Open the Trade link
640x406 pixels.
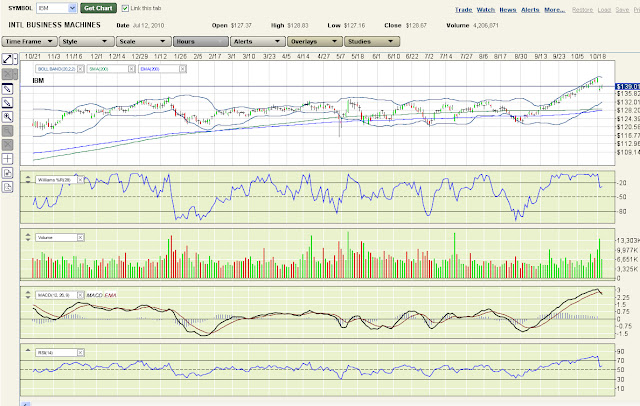pos(464,10)
